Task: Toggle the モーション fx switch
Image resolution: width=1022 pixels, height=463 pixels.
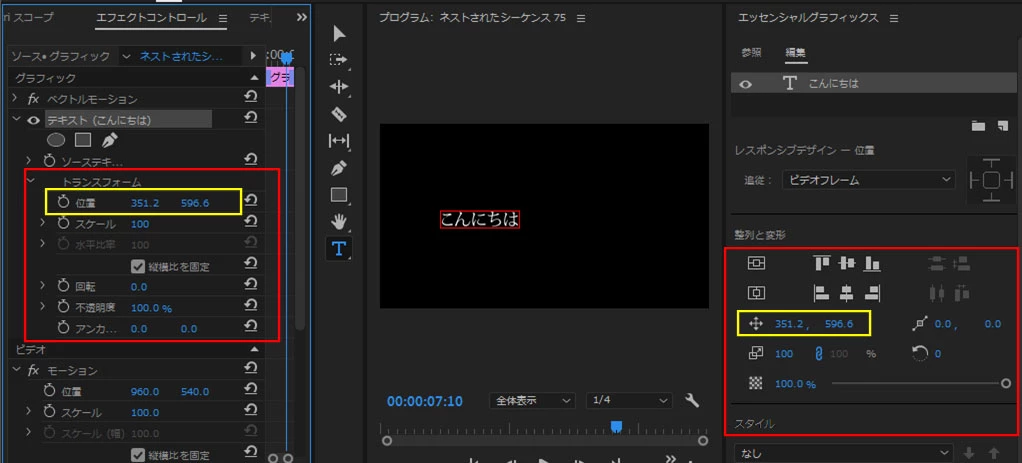Action: pos(34,370)
